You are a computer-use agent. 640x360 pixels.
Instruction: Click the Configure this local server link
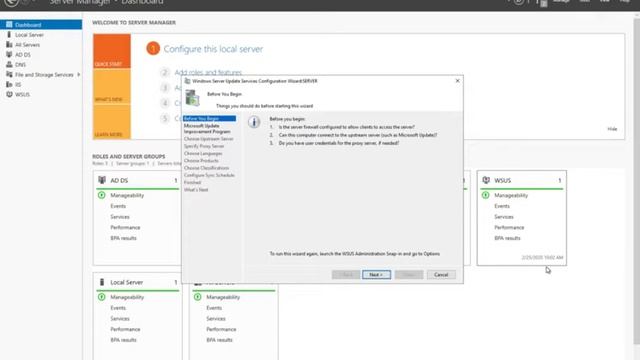pos(213,49)
